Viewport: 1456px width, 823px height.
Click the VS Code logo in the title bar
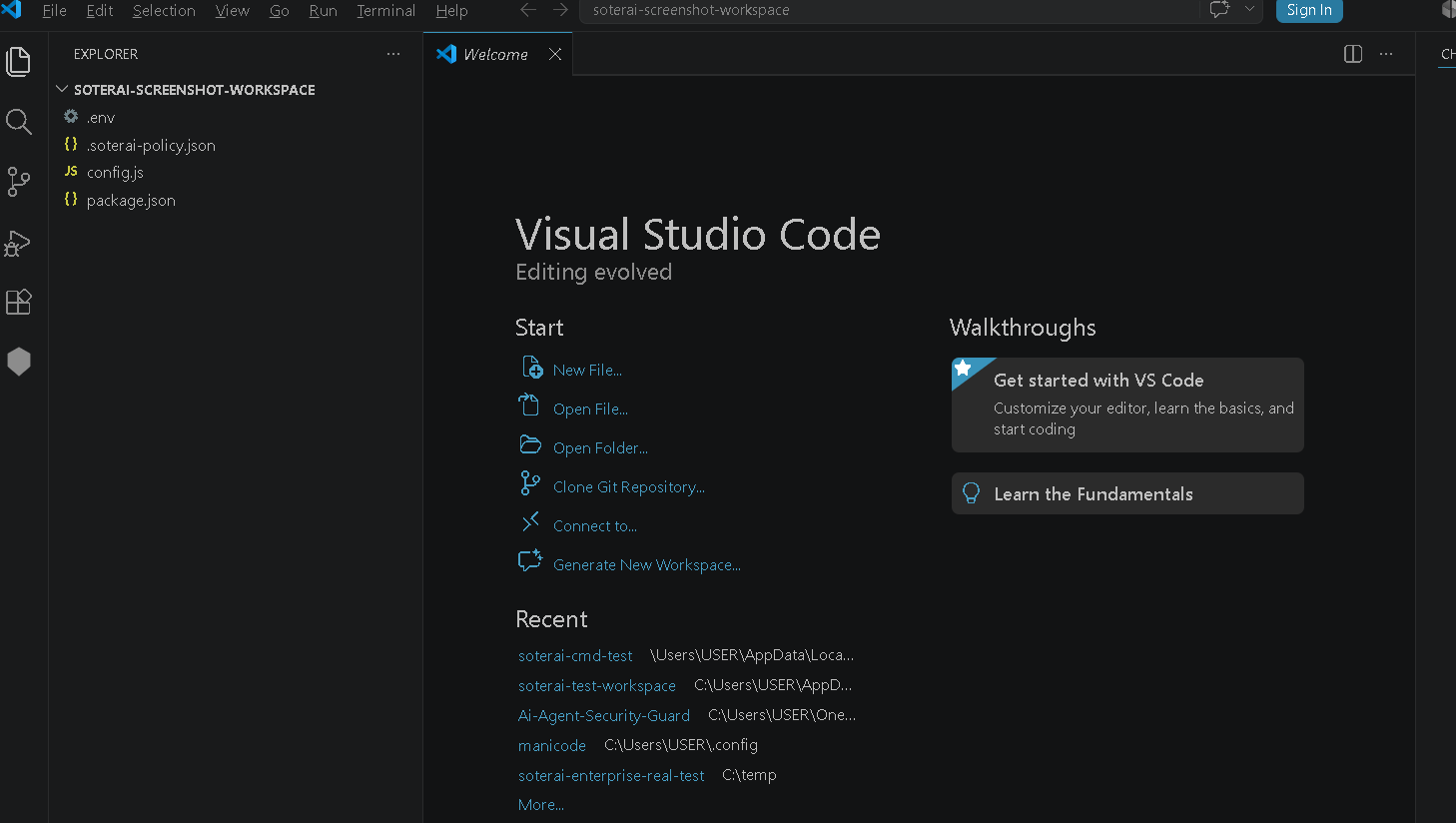tap(11, 9)
